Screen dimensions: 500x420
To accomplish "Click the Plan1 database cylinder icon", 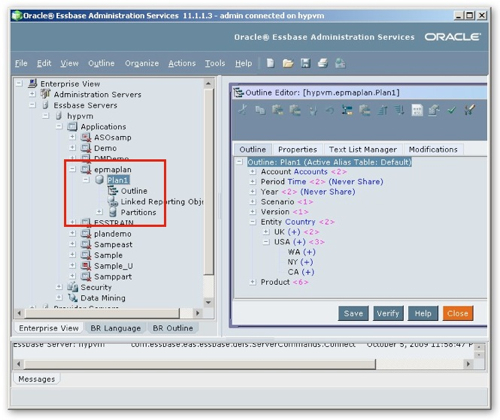I will click(99, 180).
